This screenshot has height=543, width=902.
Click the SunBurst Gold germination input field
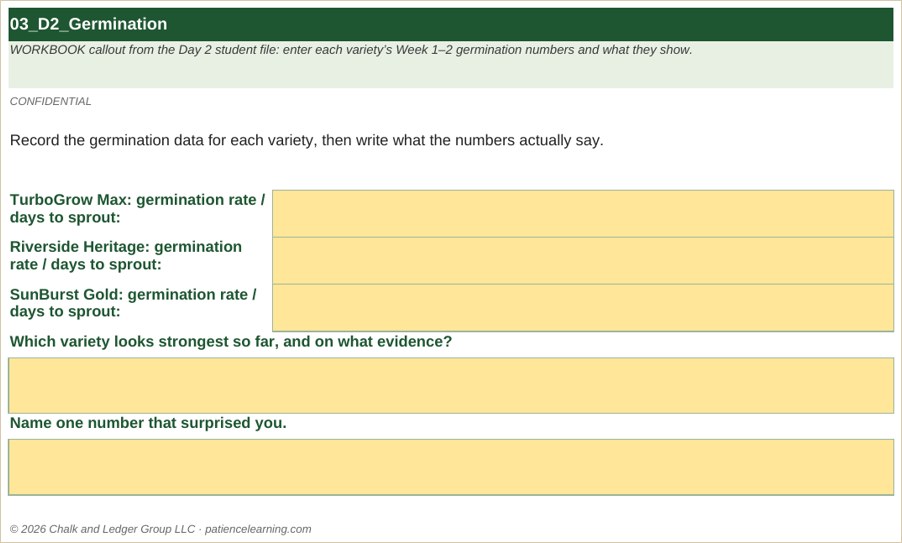(583, 308)
